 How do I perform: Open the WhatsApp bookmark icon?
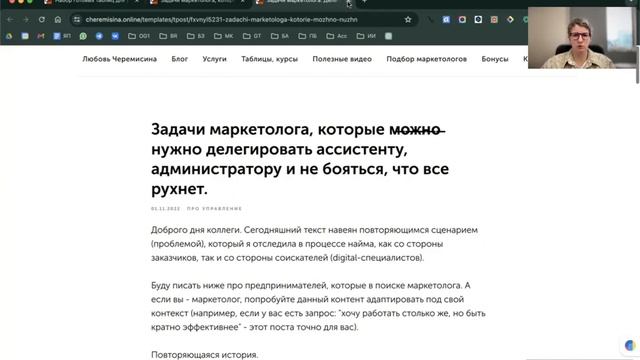[x=83, y=36]
